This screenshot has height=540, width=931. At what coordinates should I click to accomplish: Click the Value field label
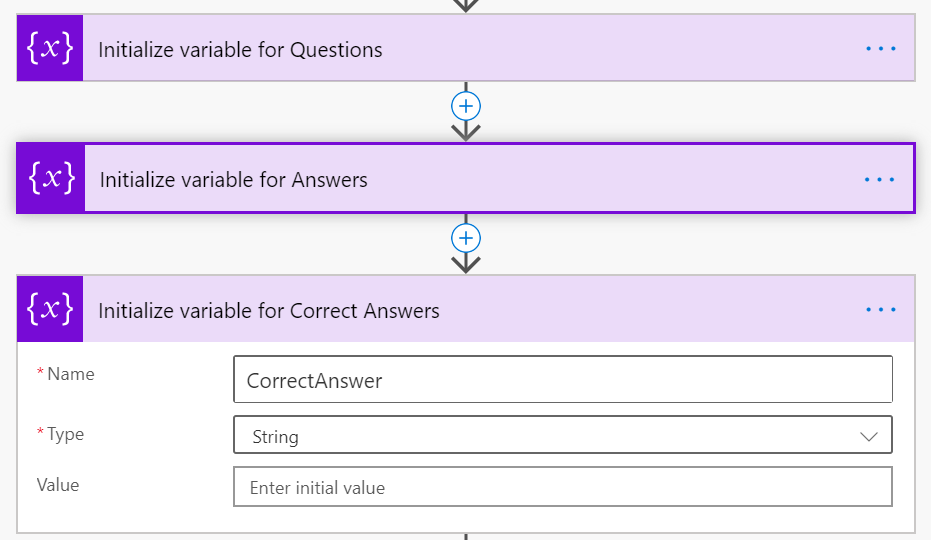(x=58, y=485)
